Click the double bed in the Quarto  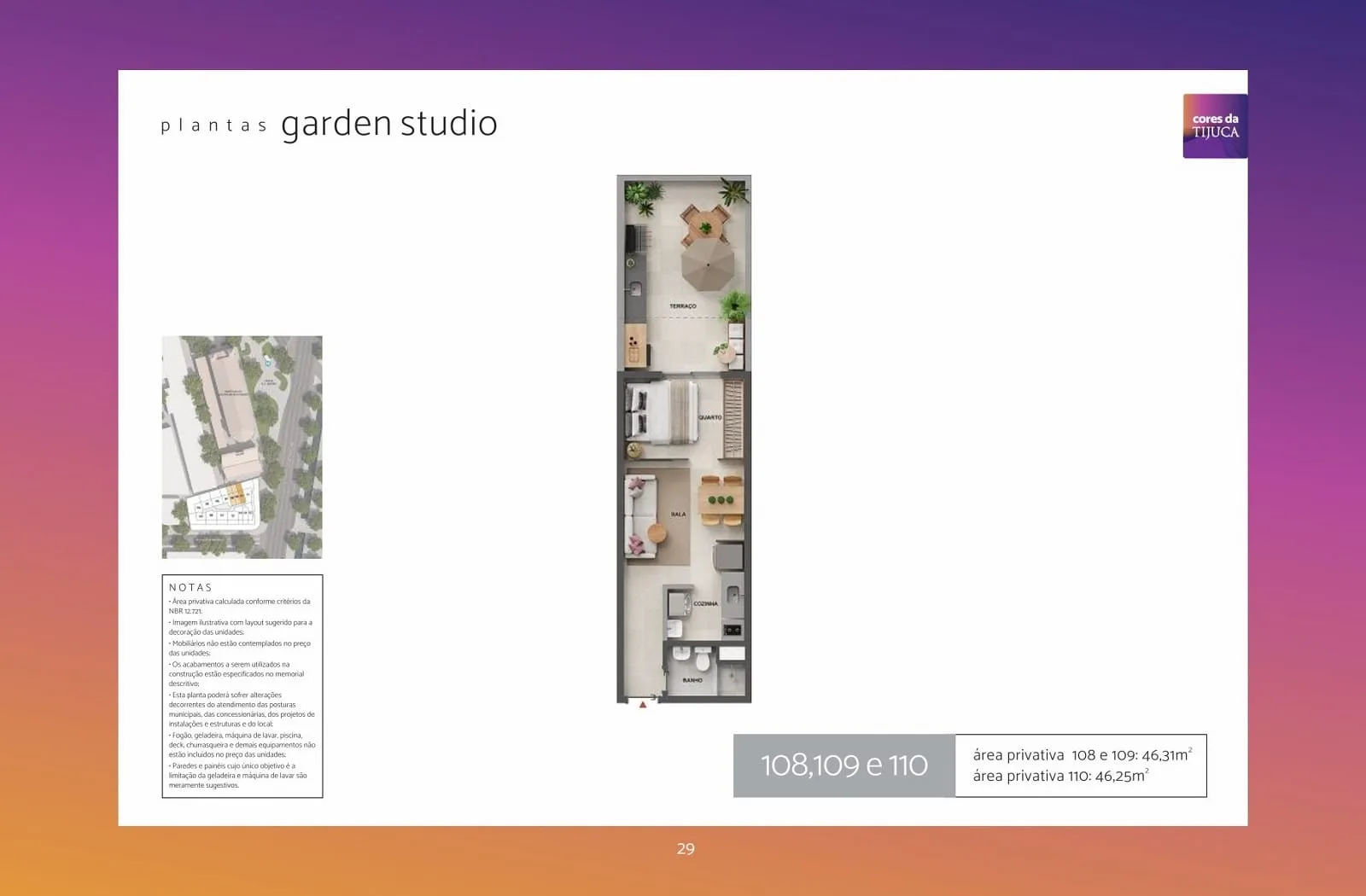click(x=663, y=412)
